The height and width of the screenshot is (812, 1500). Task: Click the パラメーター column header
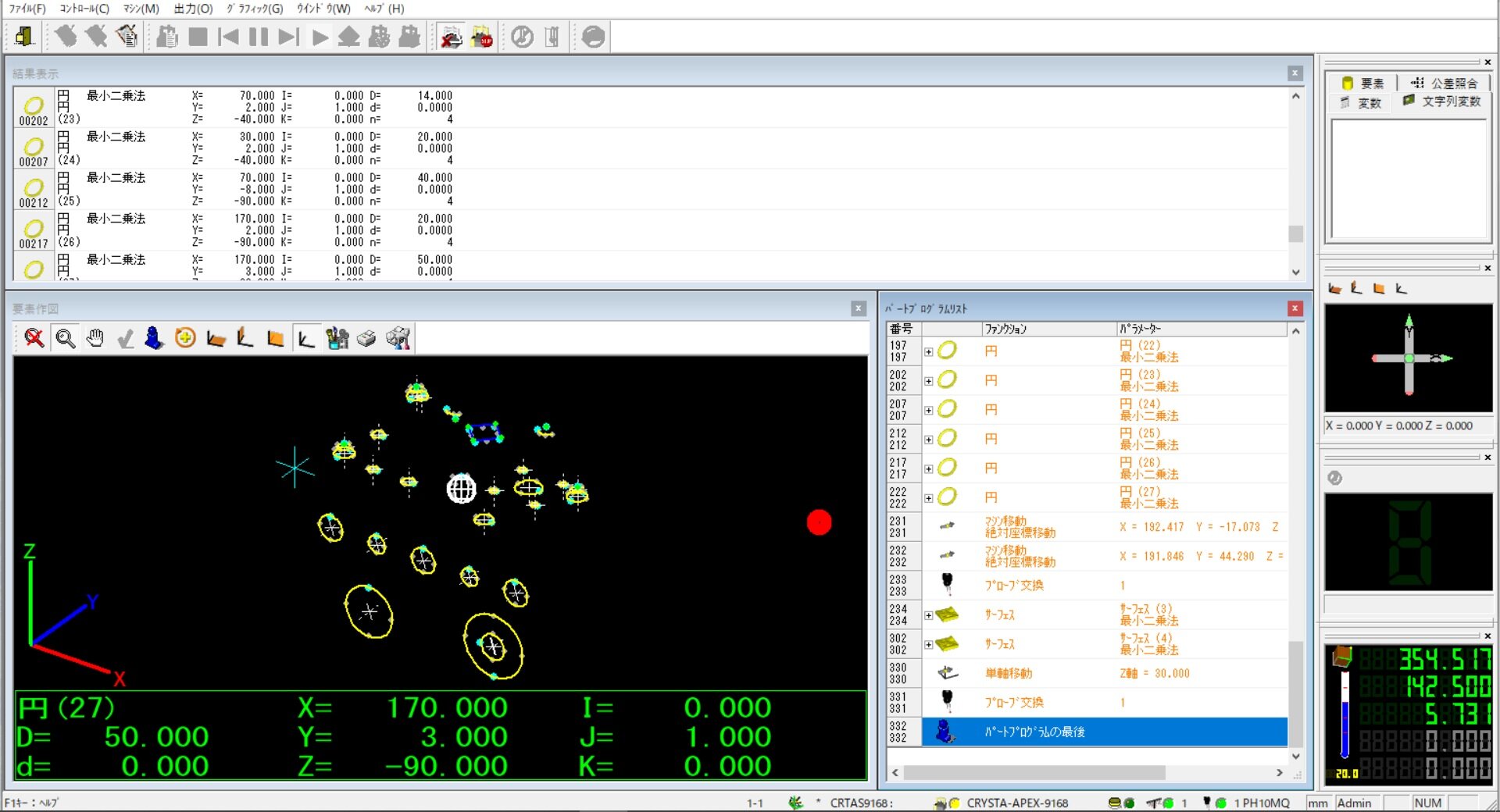tap(1202, 329)
